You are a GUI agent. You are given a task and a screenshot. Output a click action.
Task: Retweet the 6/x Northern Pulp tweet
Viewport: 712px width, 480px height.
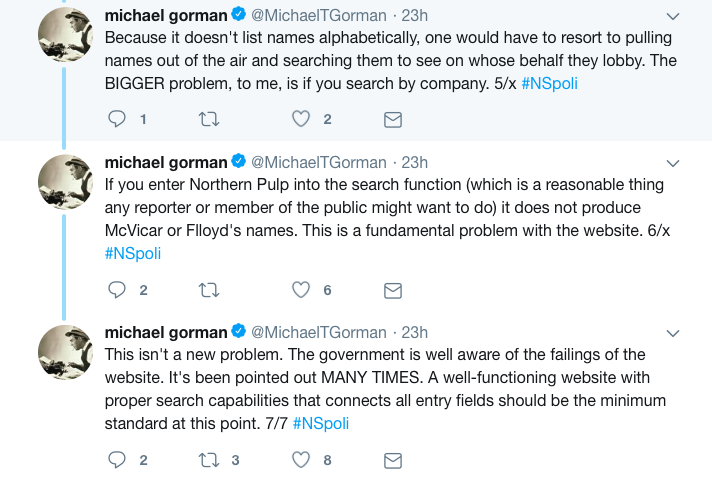pyautogui.click(x=209, y=290)
